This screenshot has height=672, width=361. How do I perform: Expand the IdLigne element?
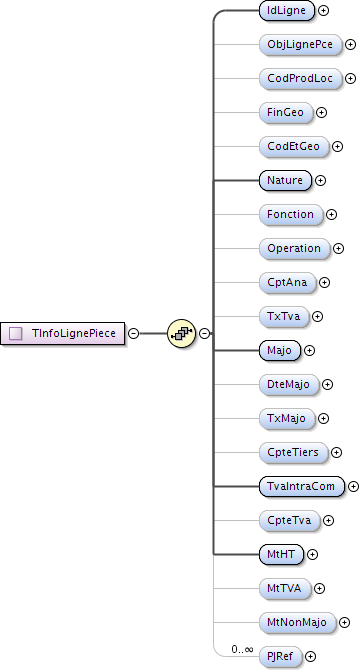tap(324, 10)
